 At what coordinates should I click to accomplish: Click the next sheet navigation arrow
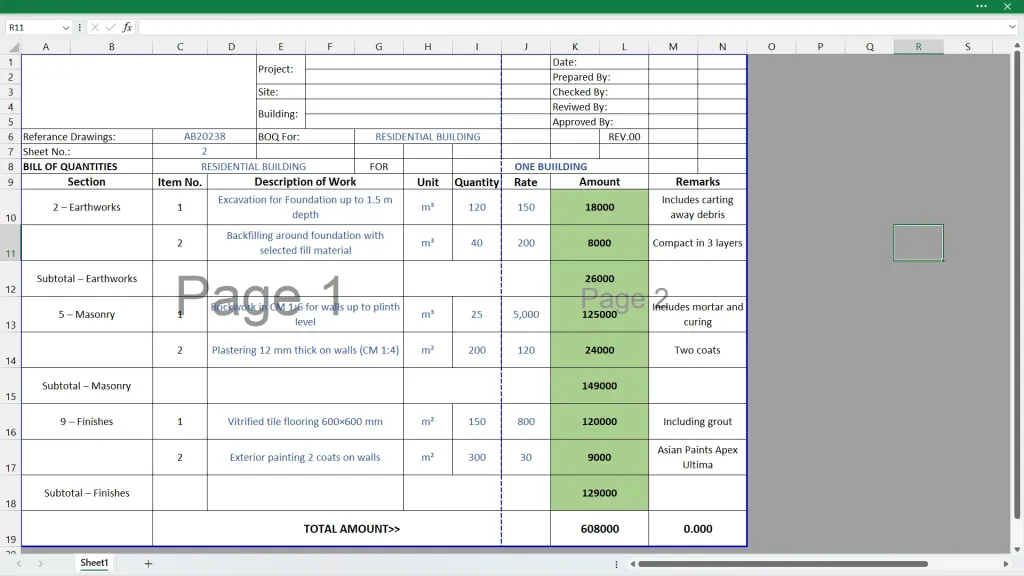coord(41,564)
